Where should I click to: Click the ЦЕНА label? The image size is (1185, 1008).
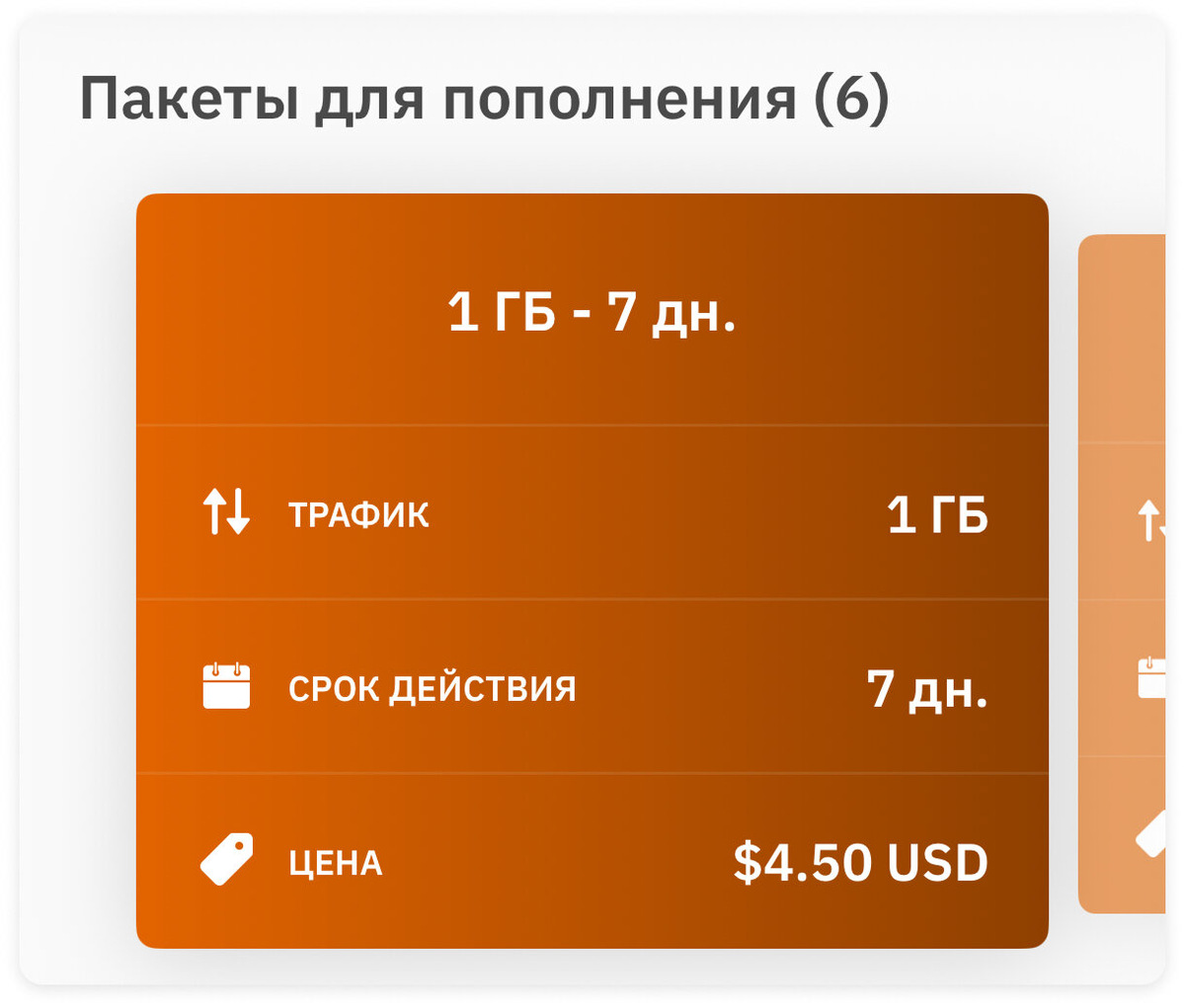[336, 862]
